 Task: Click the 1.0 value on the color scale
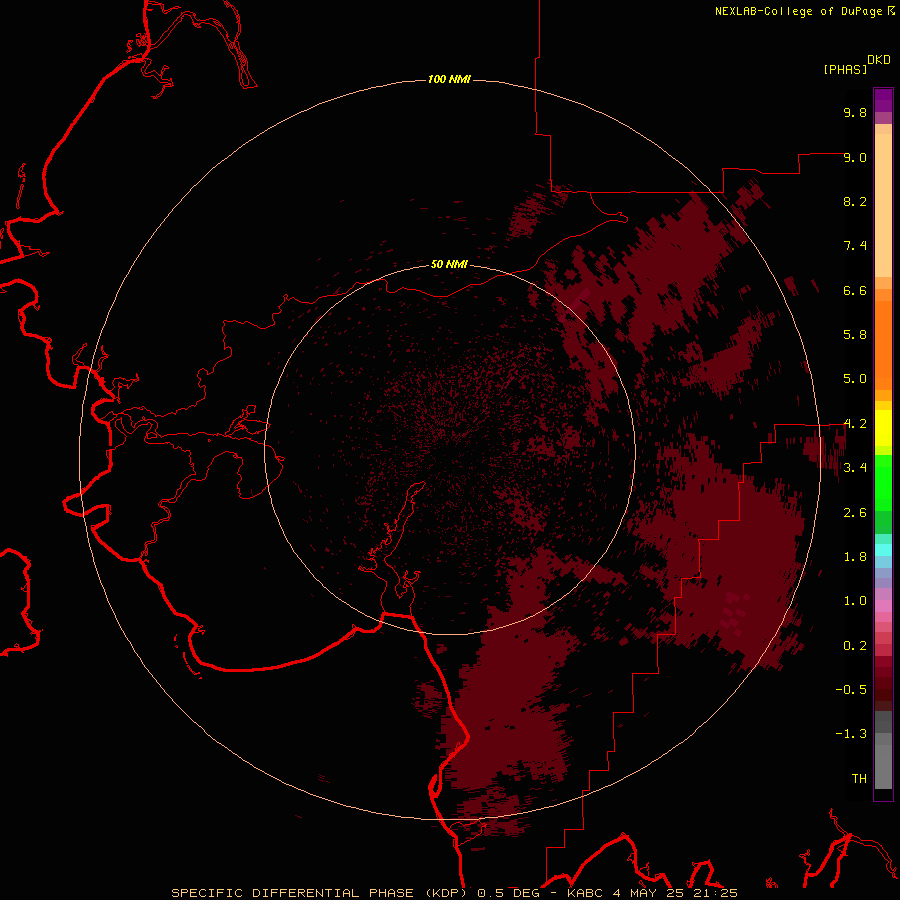point(855,601)
